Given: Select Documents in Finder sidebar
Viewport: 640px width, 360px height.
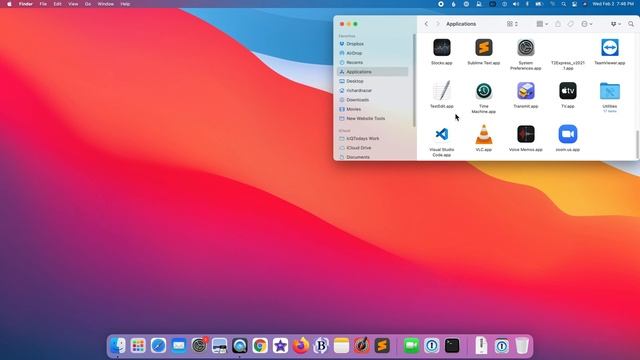Looking at the screenshot, I should pos(372,157).
